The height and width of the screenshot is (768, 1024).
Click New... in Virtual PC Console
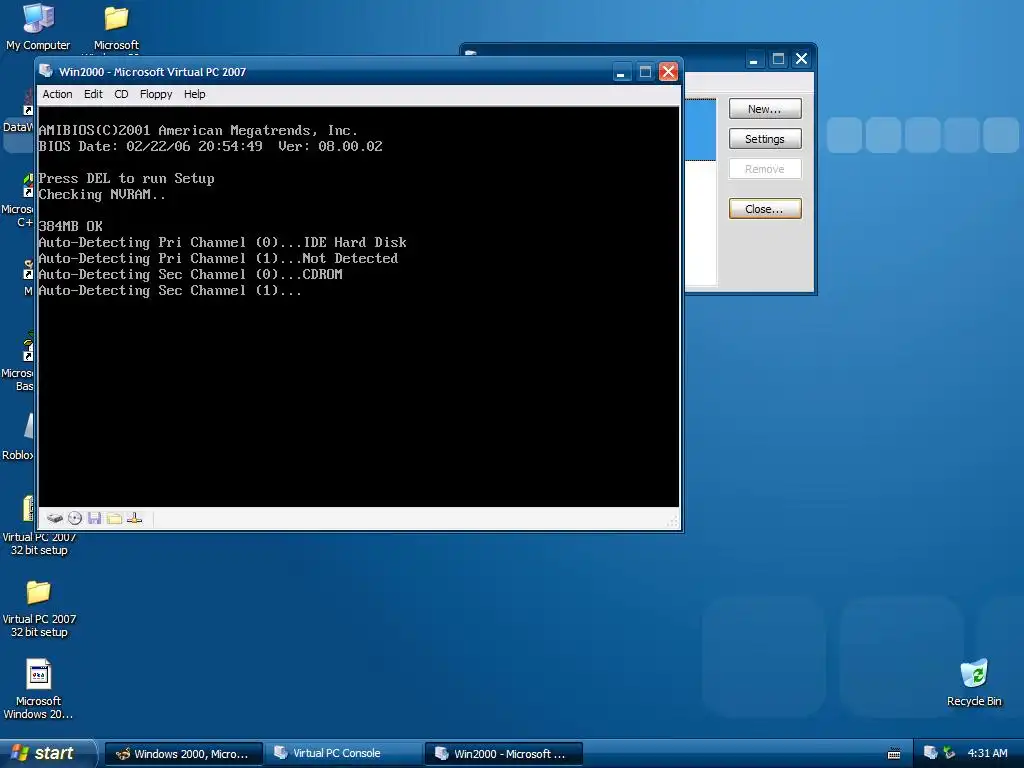765,109
